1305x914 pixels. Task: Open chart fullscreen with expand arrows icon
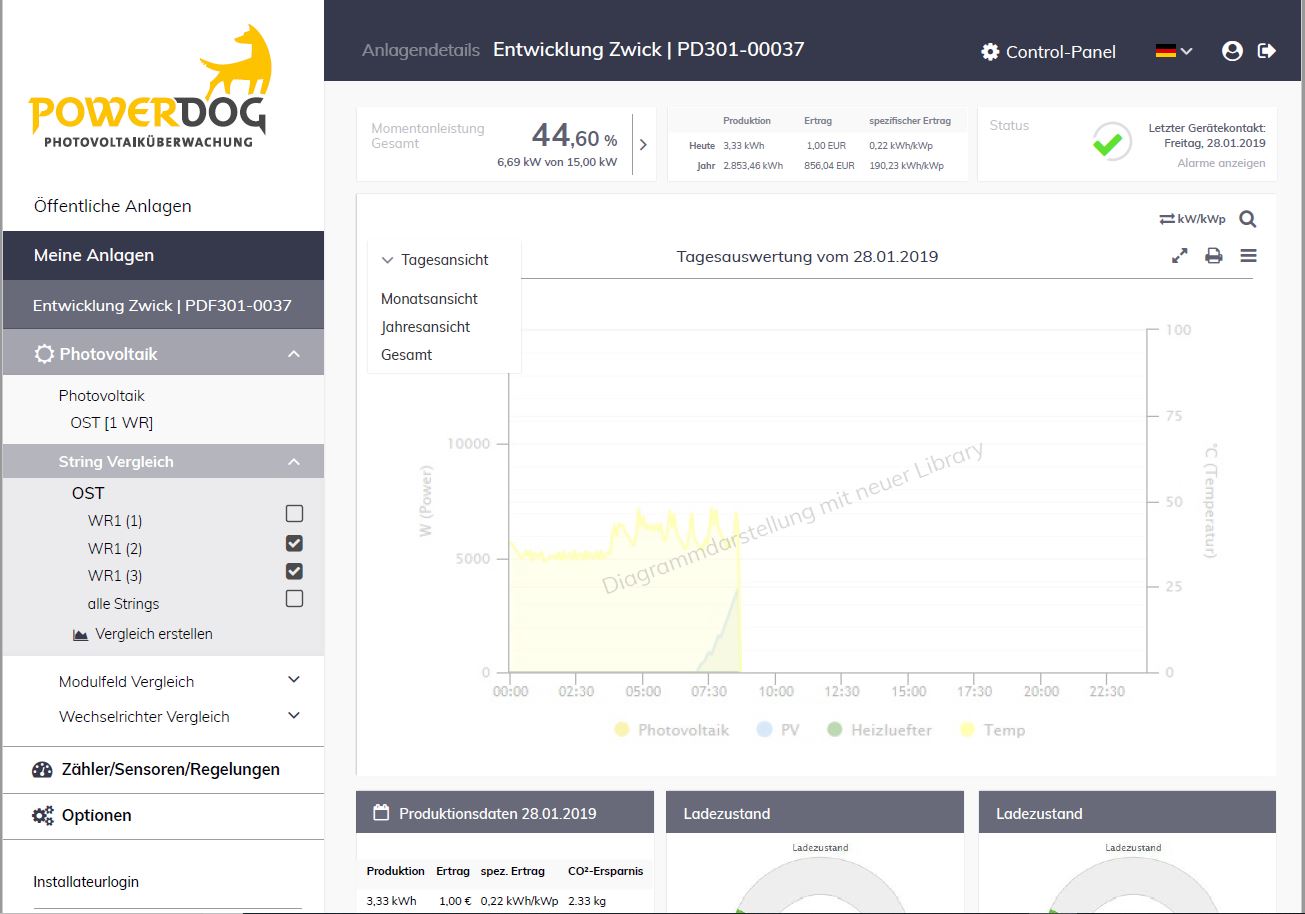pyautogui.click(x=1180, y=256)
